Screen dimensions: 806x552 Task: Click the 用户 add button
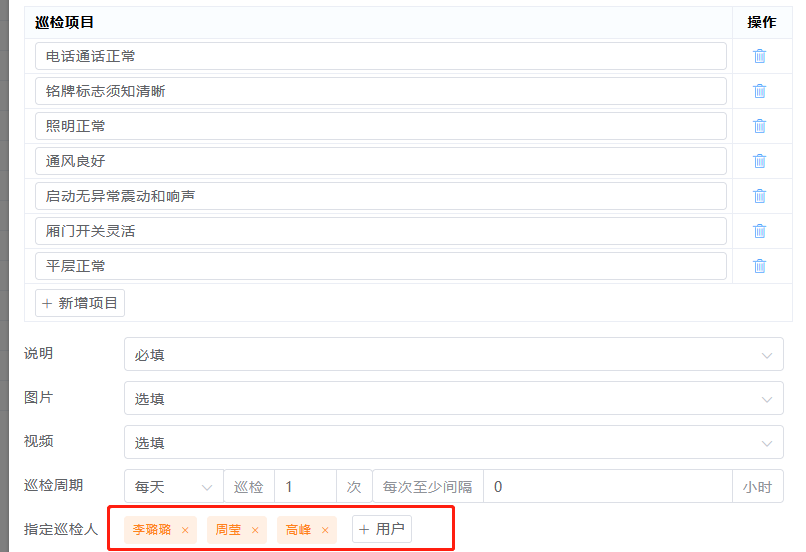[x=381, y=529]
